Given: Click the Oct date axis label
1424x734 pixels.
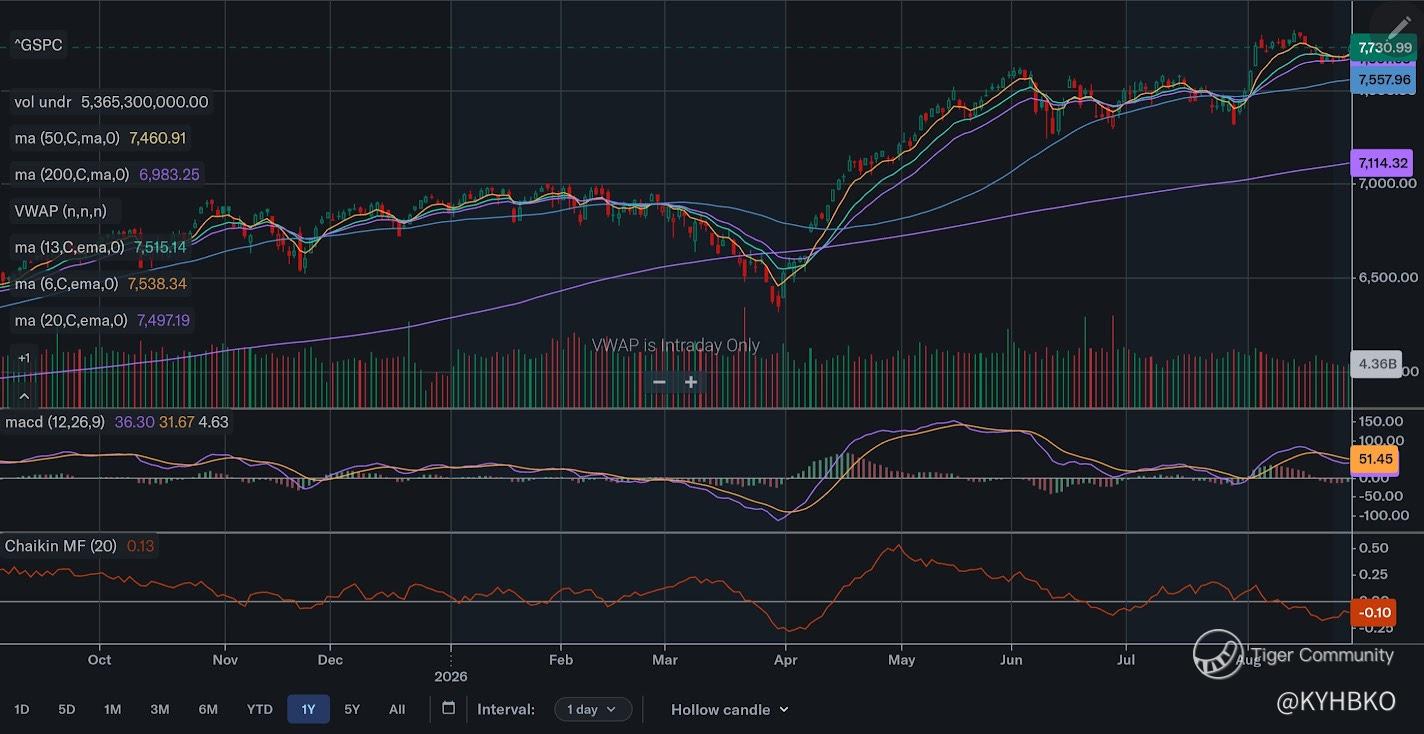Looking at the screenshot, I should tap(99, 660).
